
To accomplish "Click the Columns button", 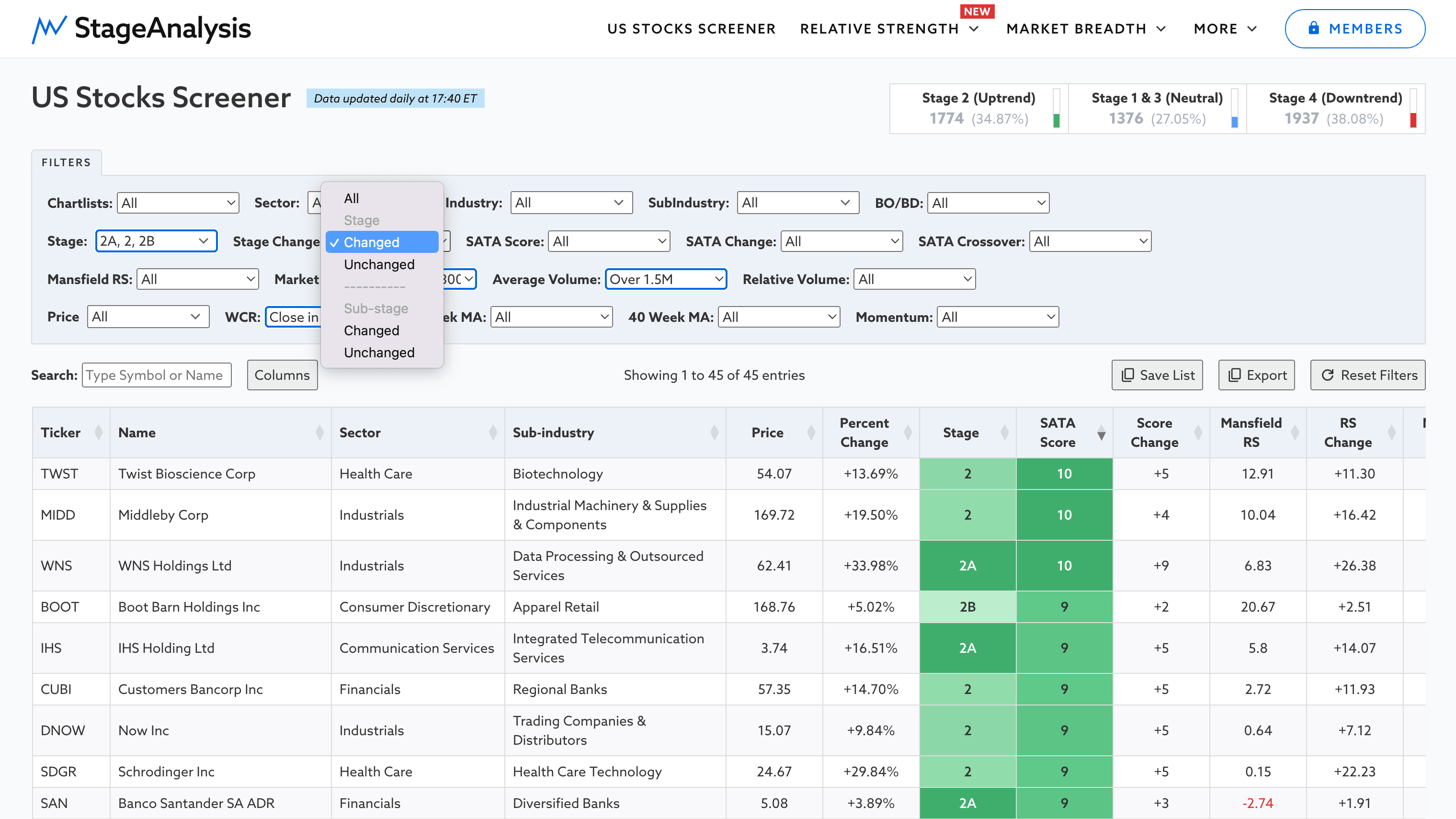I will coord(282,375).
